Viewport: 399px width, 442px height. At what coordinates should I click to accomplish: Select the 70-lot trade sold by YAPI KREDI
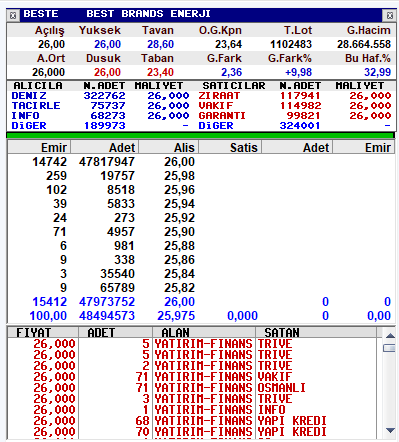click(192, 432)
